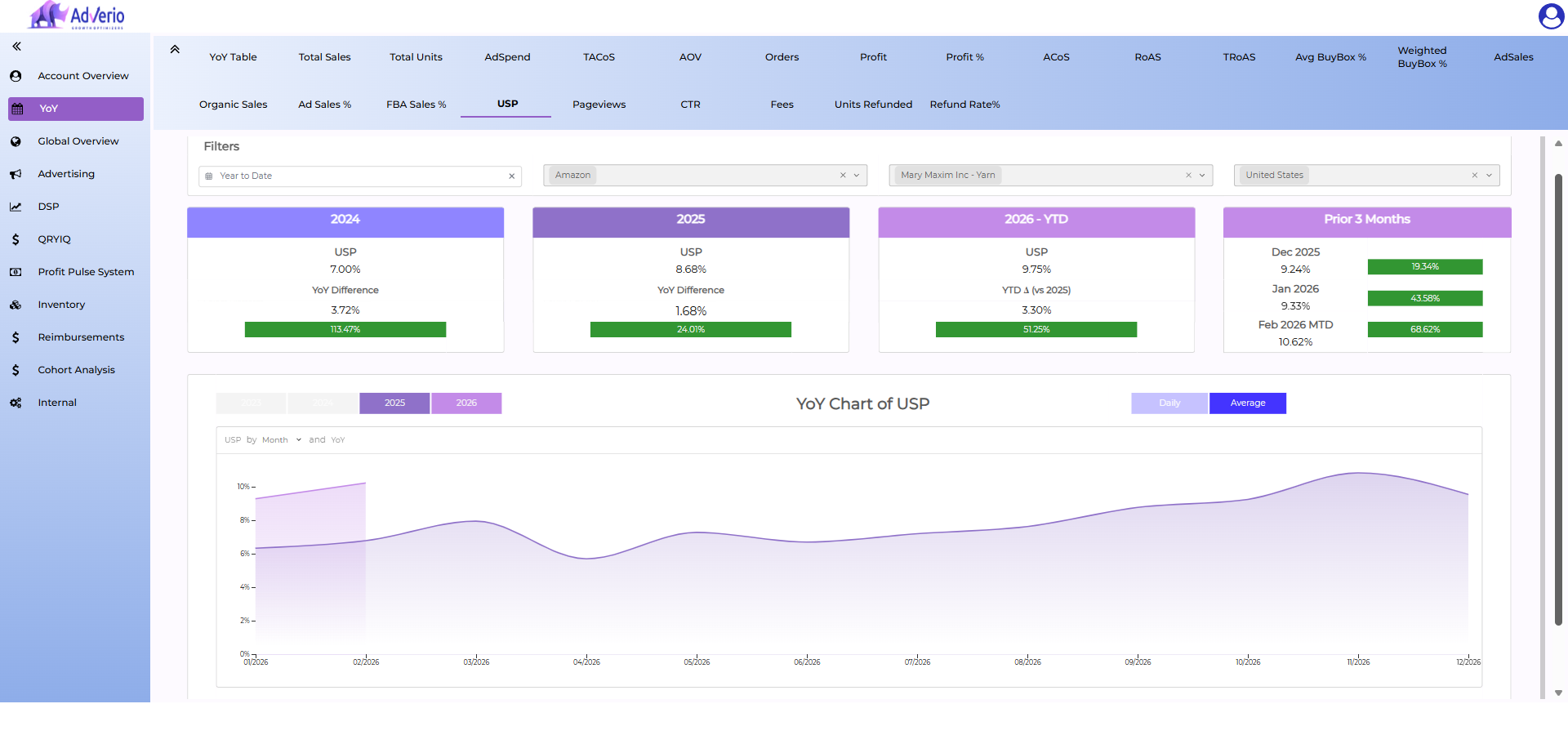
Task: Click the Global Overview globe icon
Action: click(16, 141)
